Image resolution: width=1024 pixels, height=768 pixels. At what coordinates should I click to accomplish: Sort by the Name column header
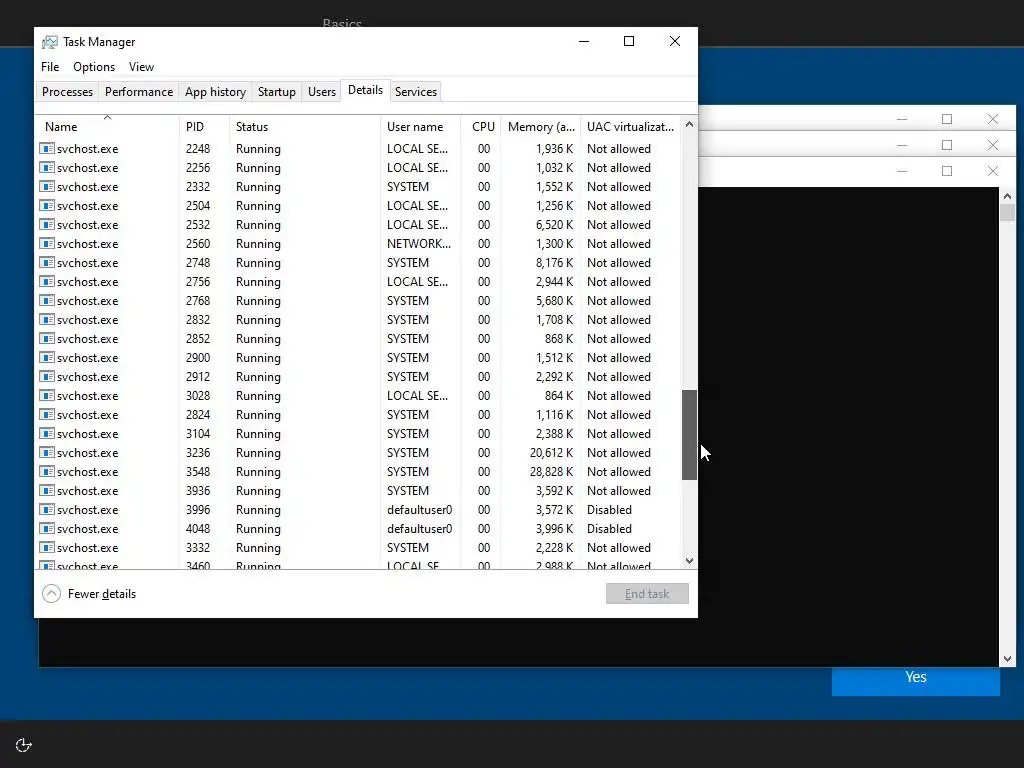click(107, 127)
